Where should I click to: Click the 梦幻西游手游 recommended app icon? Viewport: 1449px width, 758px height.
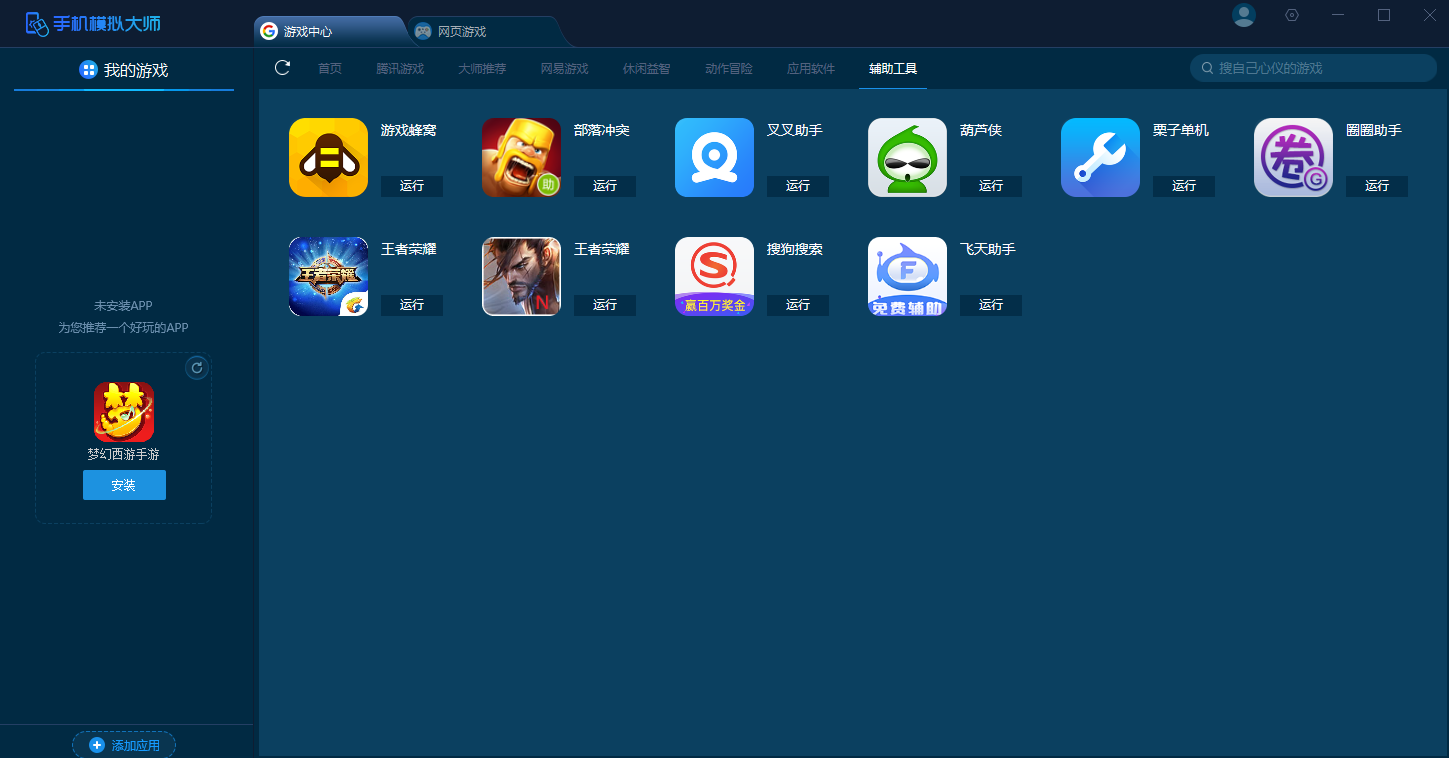coord(124,412)
